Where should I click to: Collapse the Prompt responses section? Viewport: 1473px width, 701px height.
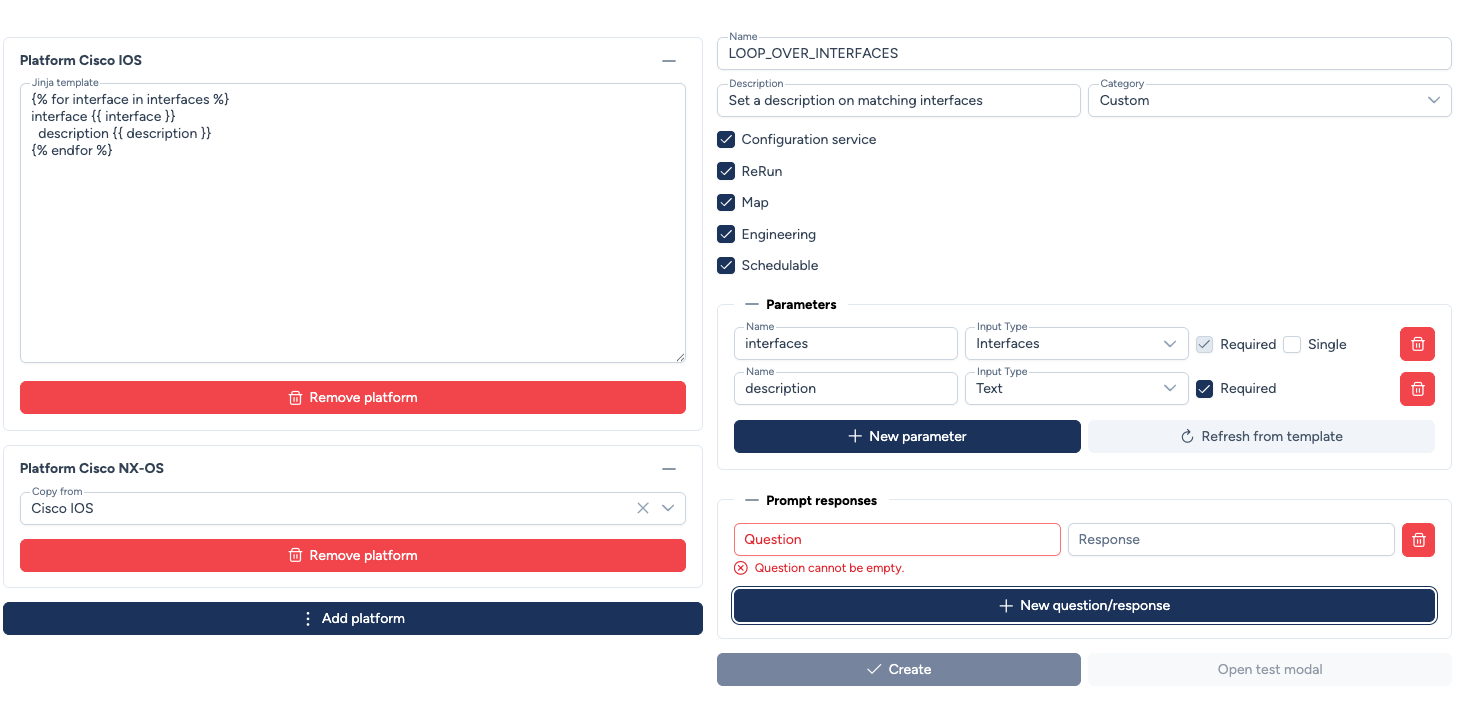(x=752, y=501)
